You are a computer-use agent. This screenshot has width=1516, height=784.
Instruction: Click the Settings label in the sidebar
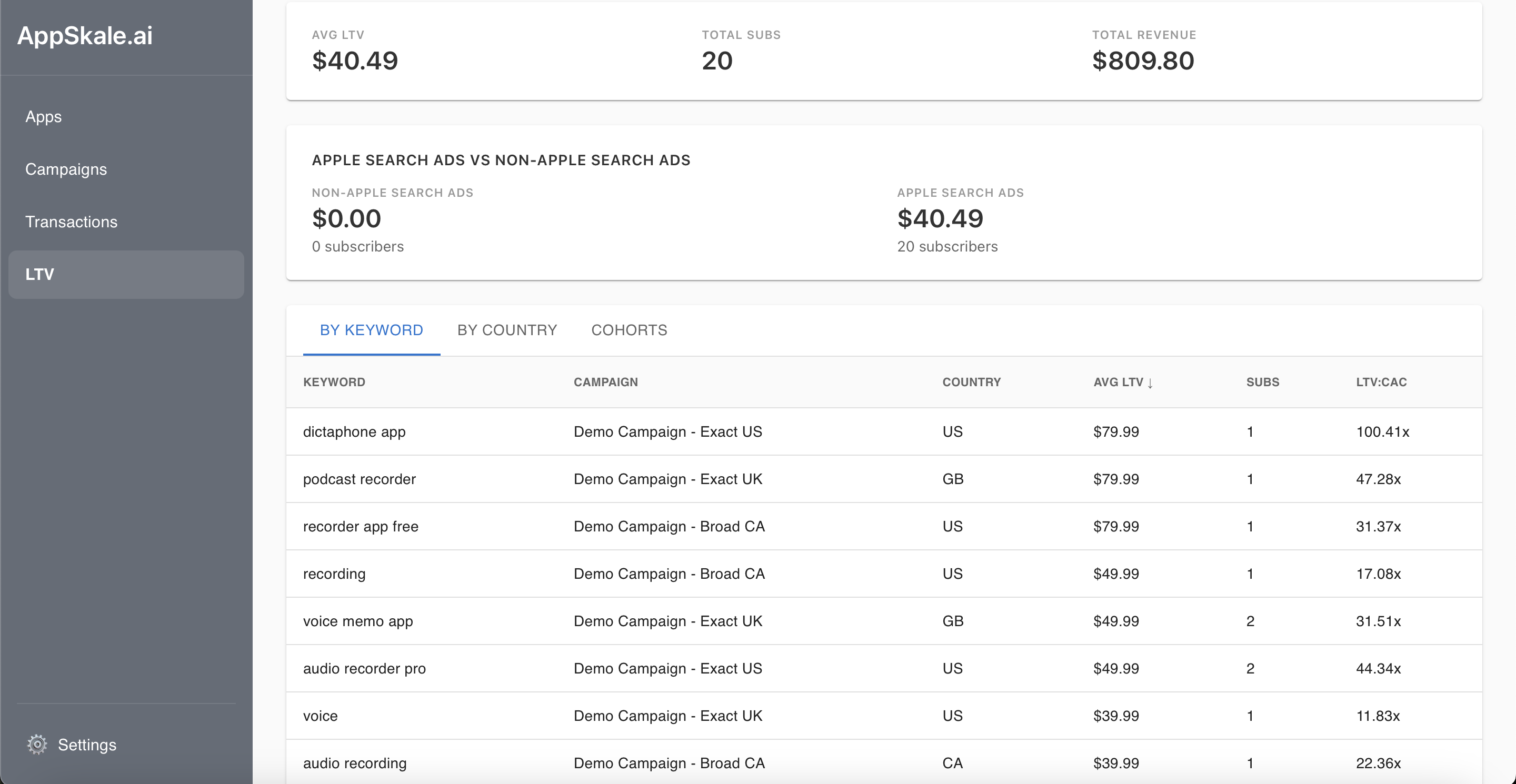point(87,745)
